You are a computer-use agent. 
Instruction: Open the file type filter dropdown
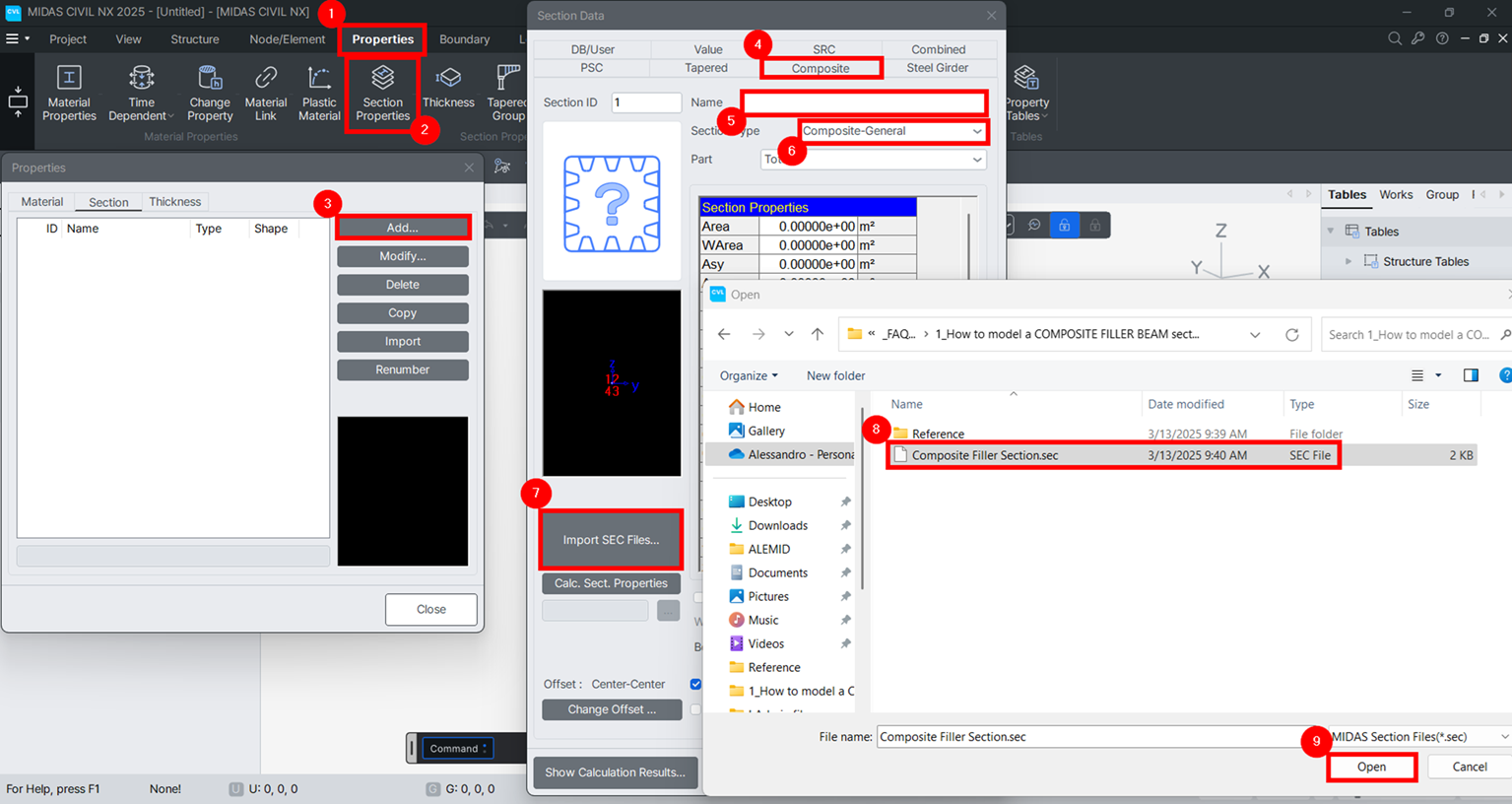pyautogui.click(x=1419, y=737)
